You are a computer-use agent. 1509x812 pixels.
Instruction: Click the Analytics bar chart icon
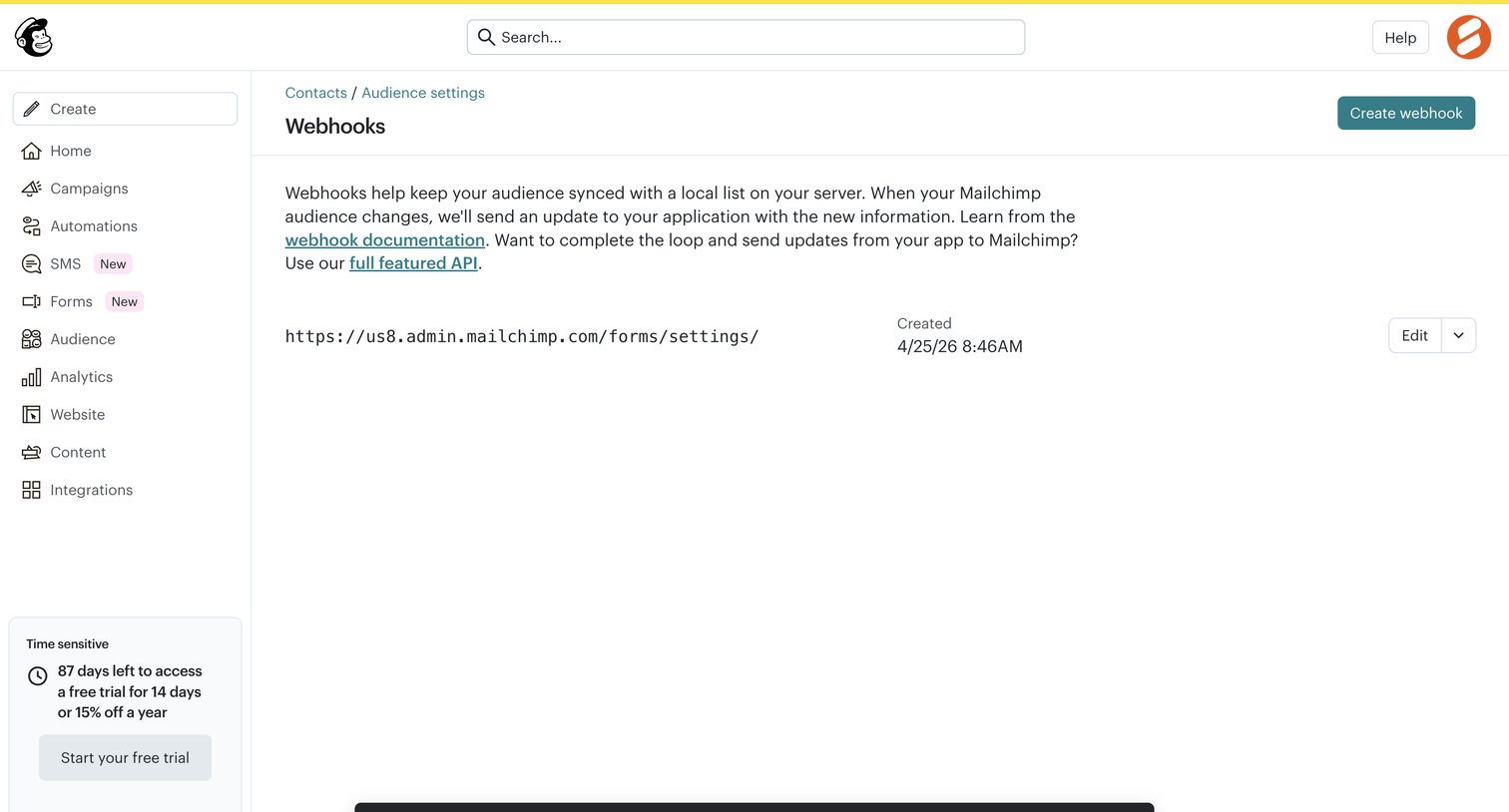[x=32, y=377]
